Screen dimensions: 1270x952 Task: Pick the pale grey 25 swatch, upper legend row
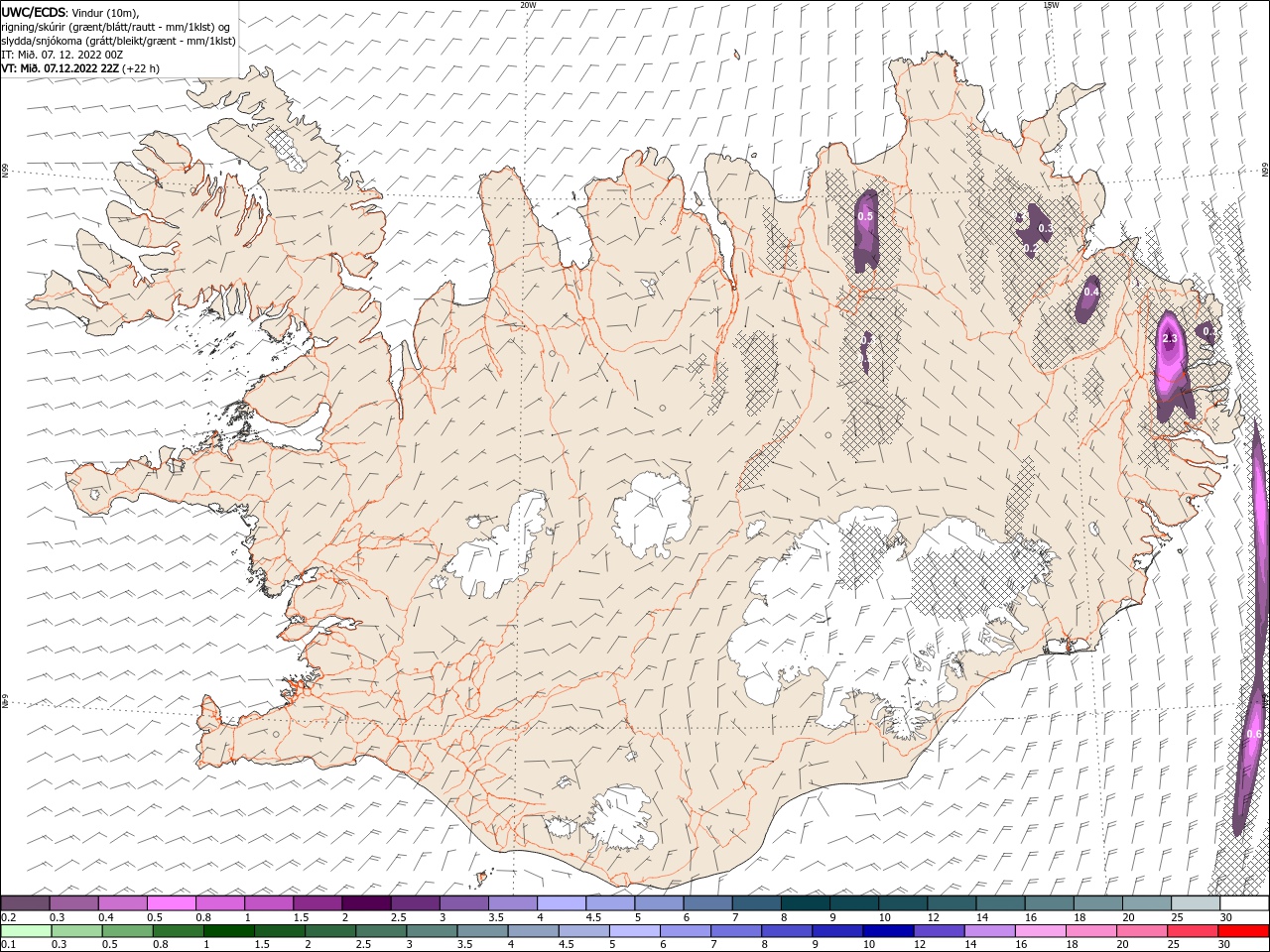(1194, 903)
